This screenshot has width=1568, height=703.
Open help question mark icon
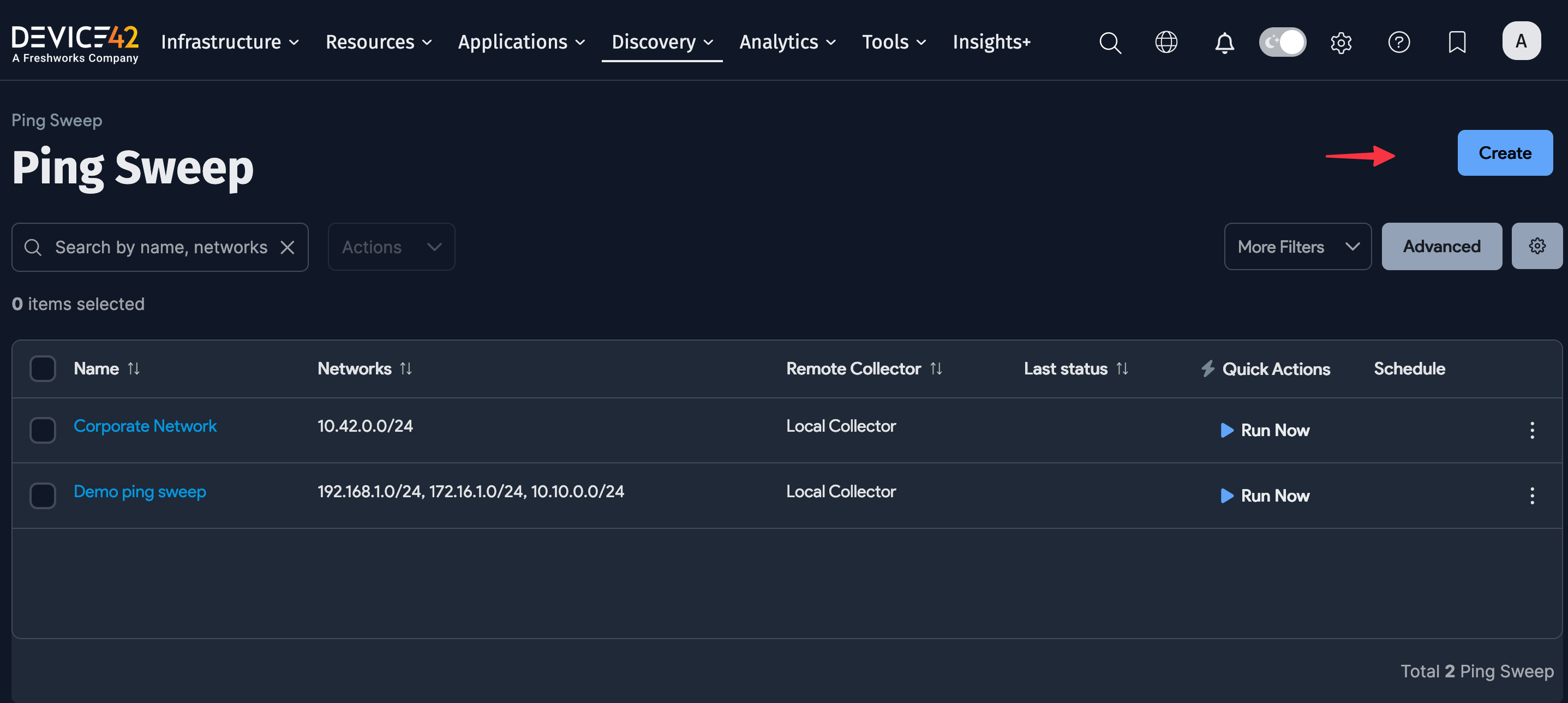click(x=1398, y=42)
